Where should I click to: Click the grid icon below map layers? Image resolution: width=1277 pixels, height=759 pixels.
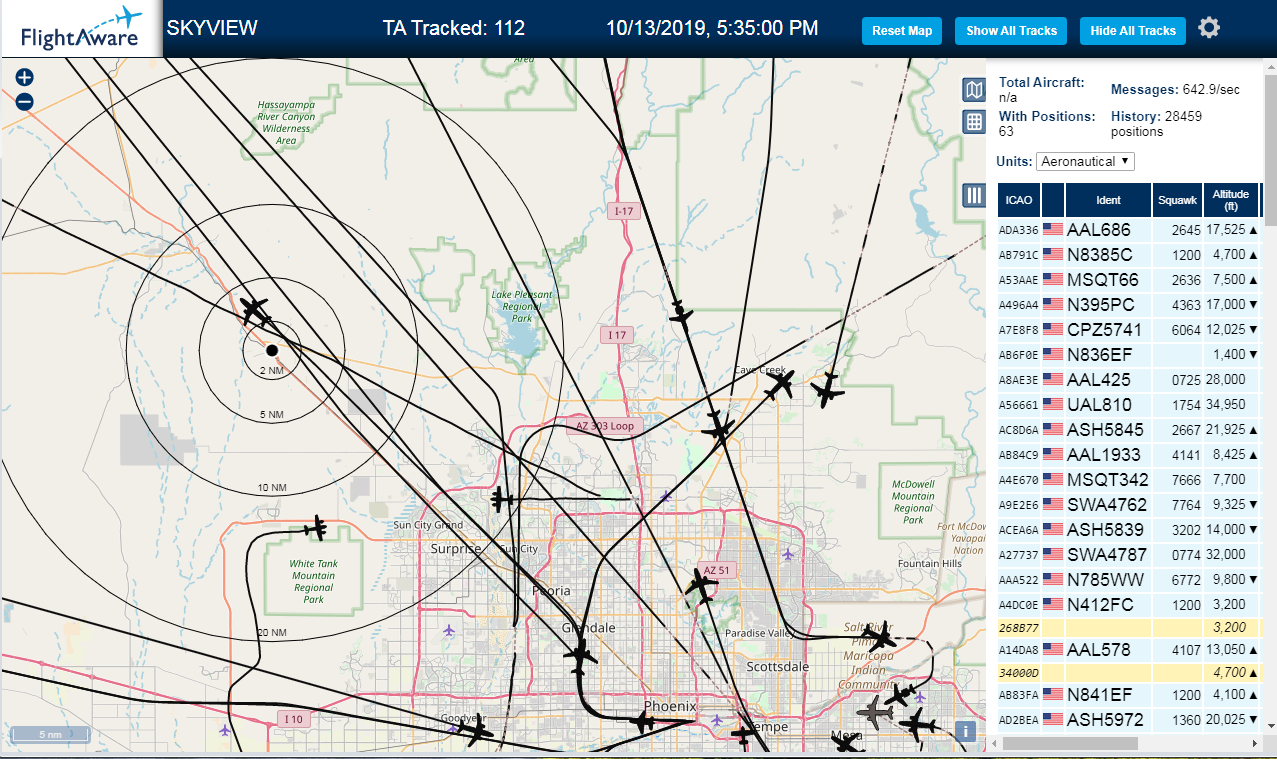point(974,122)
